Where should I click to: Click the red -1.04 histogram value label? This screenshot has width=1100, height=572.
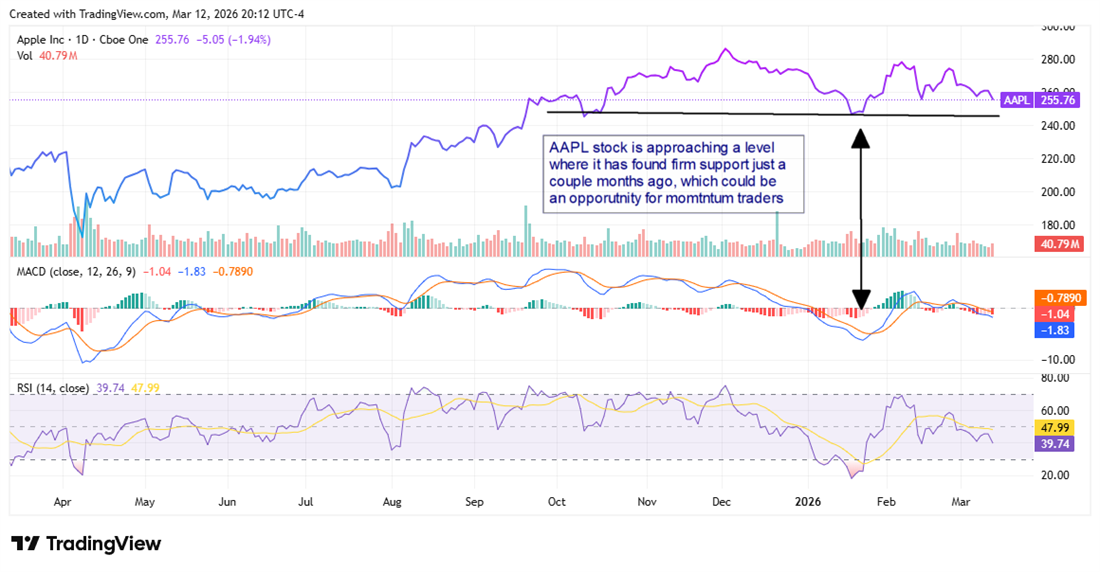coord(1056,313)
